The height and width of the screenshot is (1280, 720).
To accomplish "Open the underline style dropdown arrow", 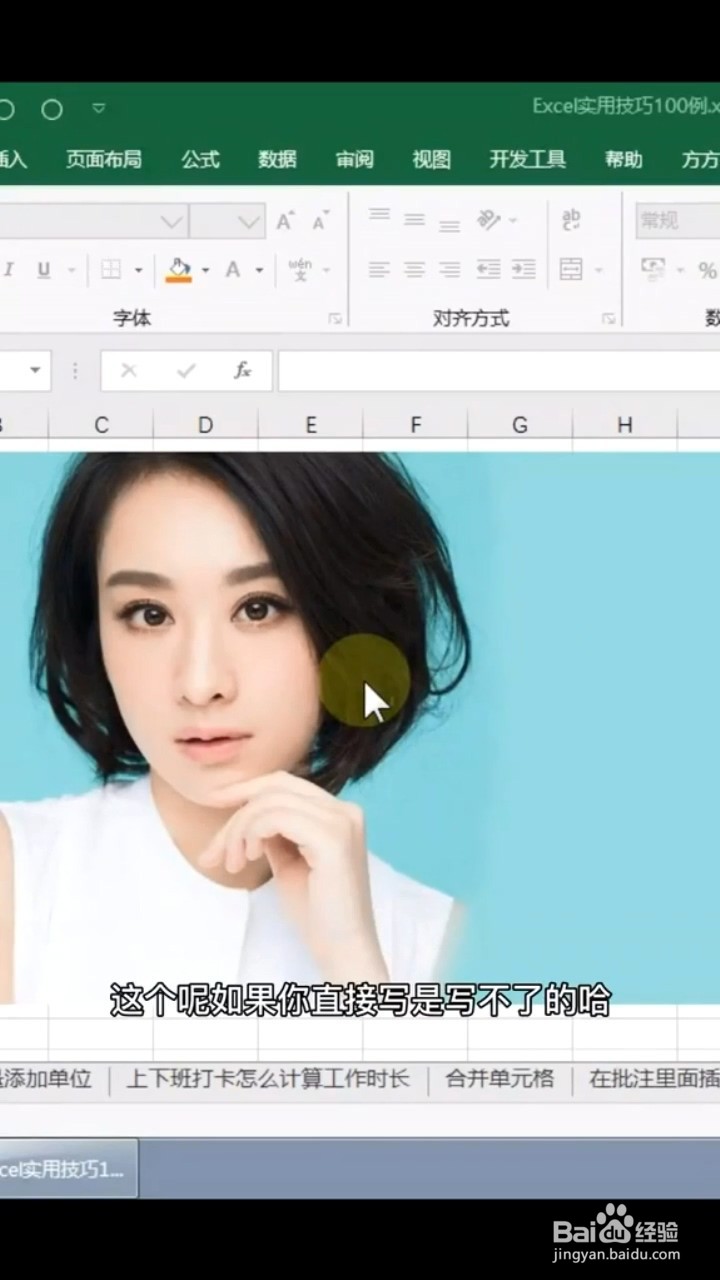I will point(72,270).
